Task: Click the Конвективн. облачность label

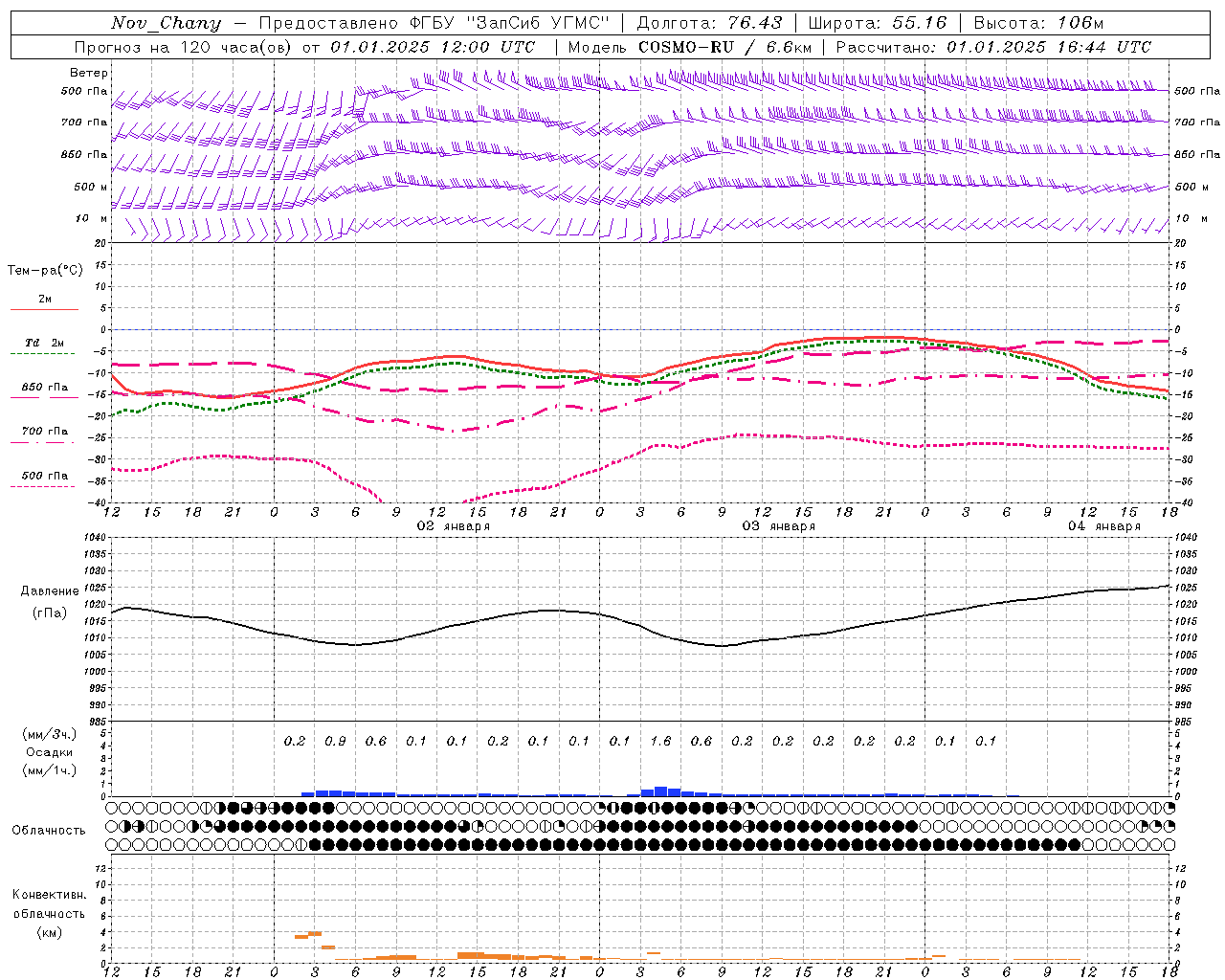Action: [x=49, y=904]
